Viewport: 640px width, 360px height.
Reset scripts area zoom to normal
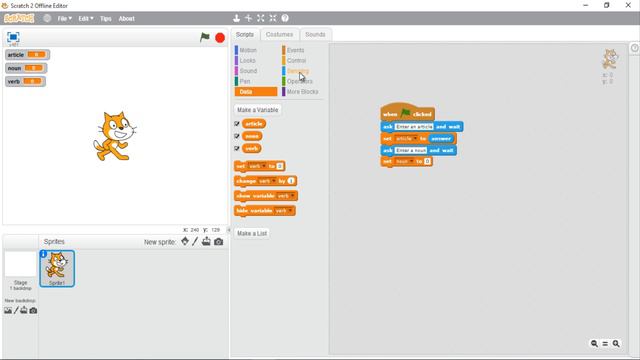point(605,344)
